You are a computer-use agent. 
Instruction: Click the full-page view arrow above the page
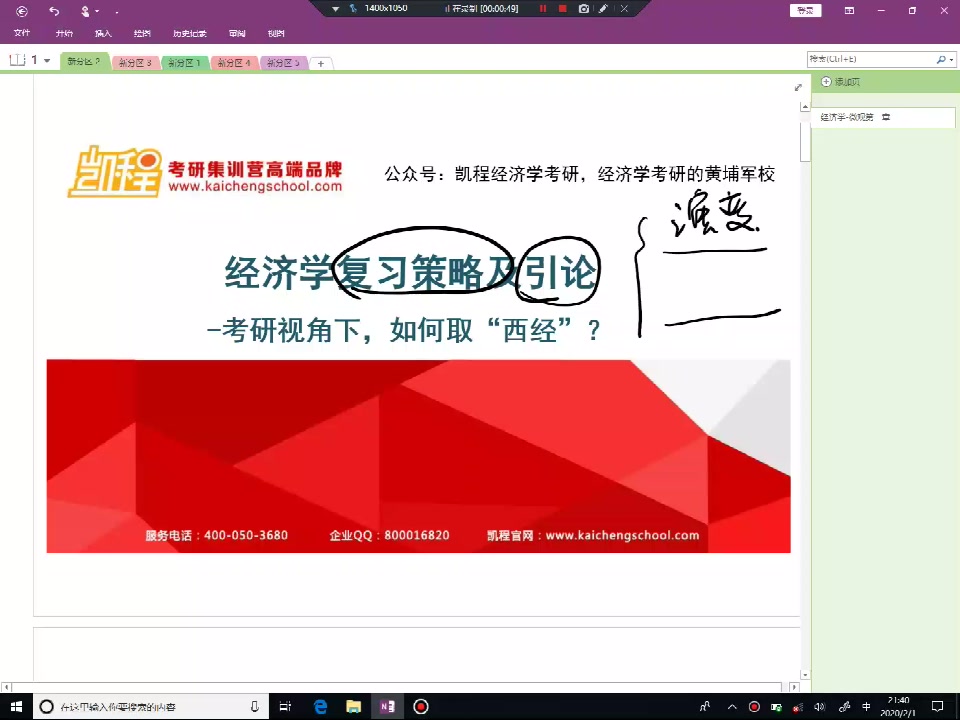coord(797,87)
